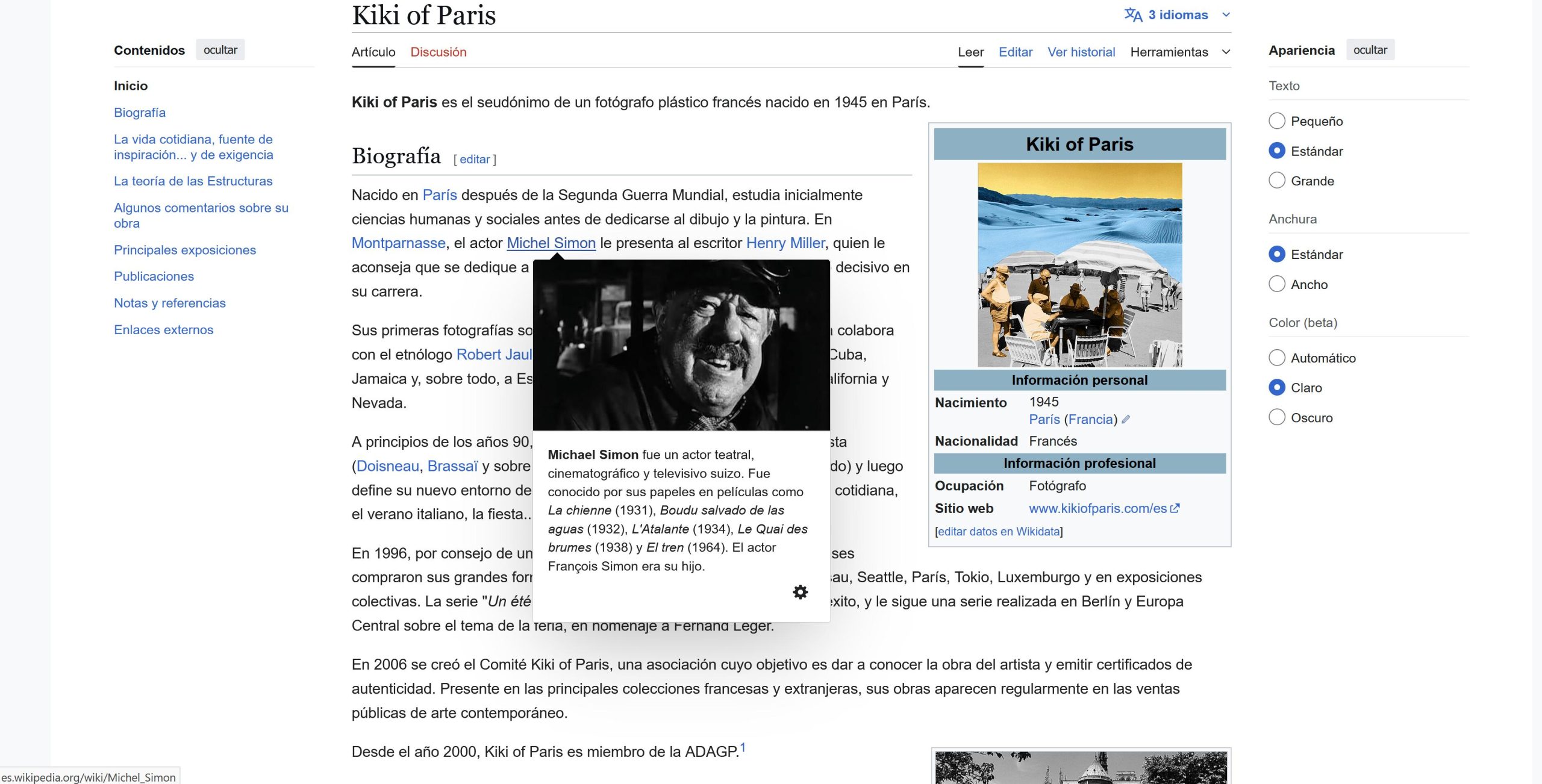
Task: Open the Montparnasse link
Action: point(399,243)
